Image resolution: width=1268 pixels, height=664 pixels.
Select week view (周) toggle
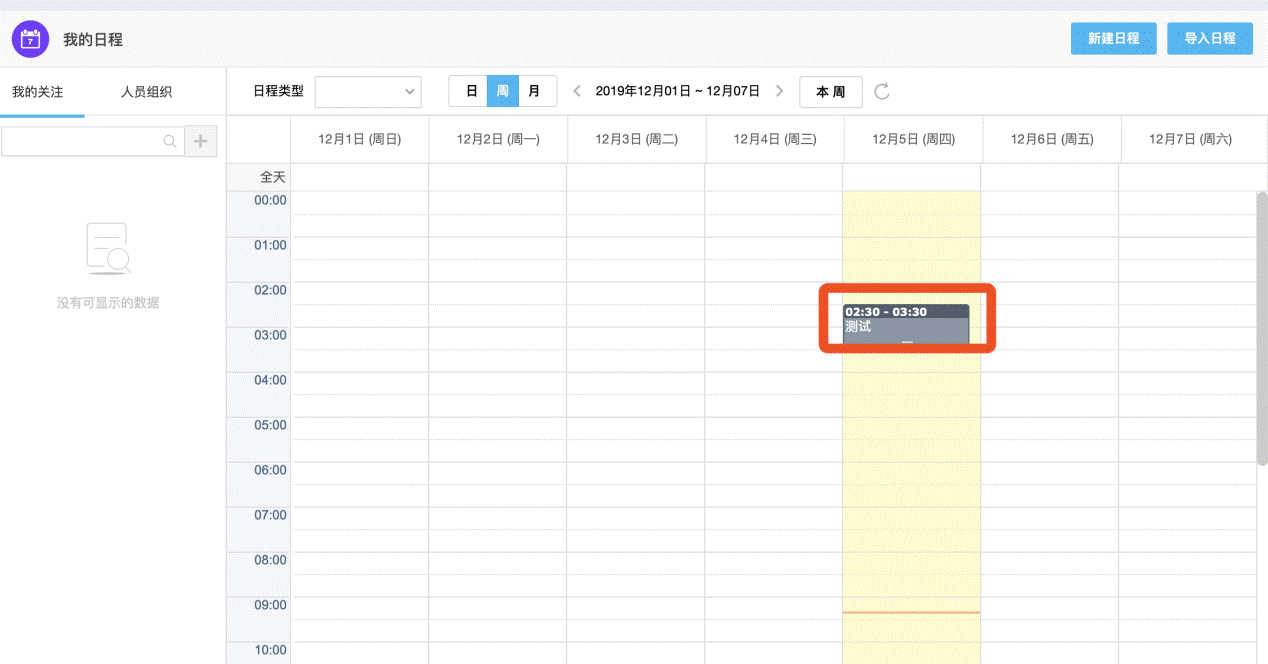[503, 91]
